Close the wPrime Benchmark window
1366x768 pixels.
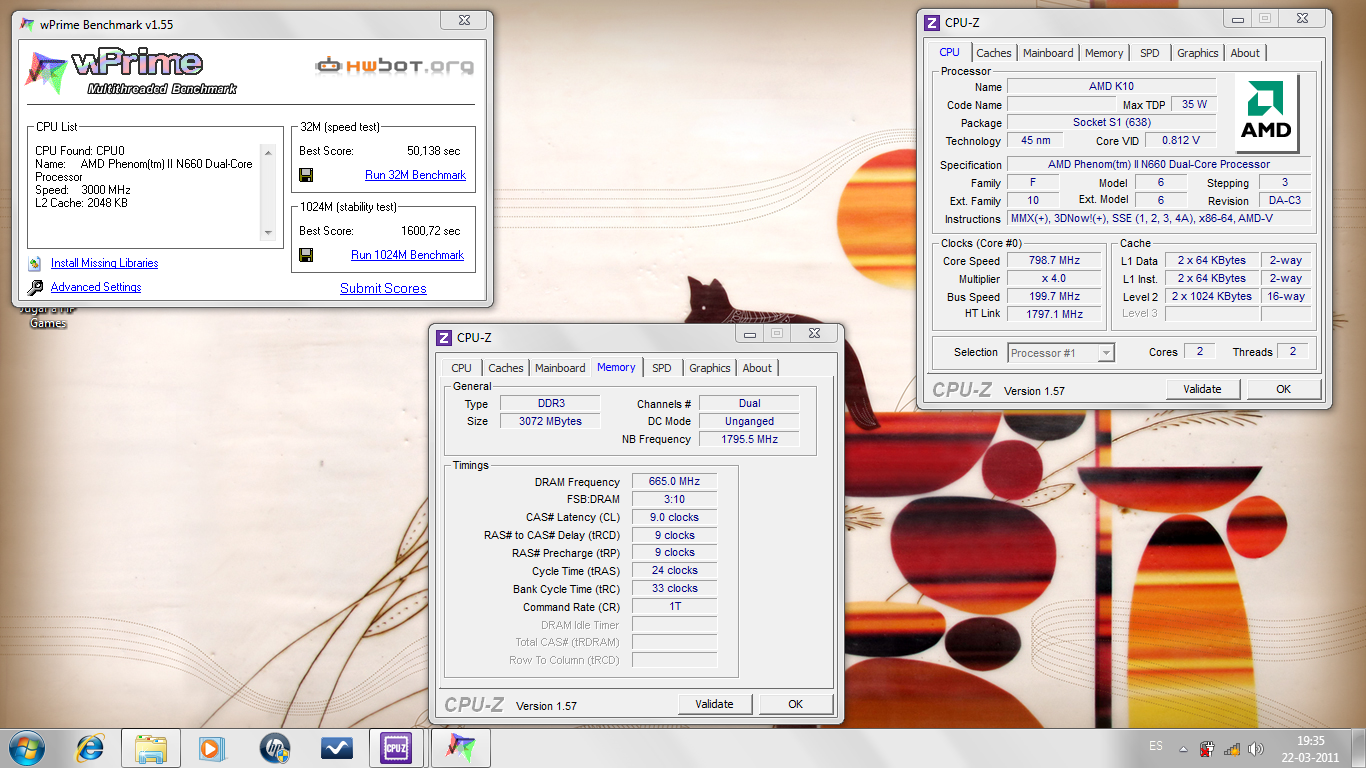pos(465,19)
